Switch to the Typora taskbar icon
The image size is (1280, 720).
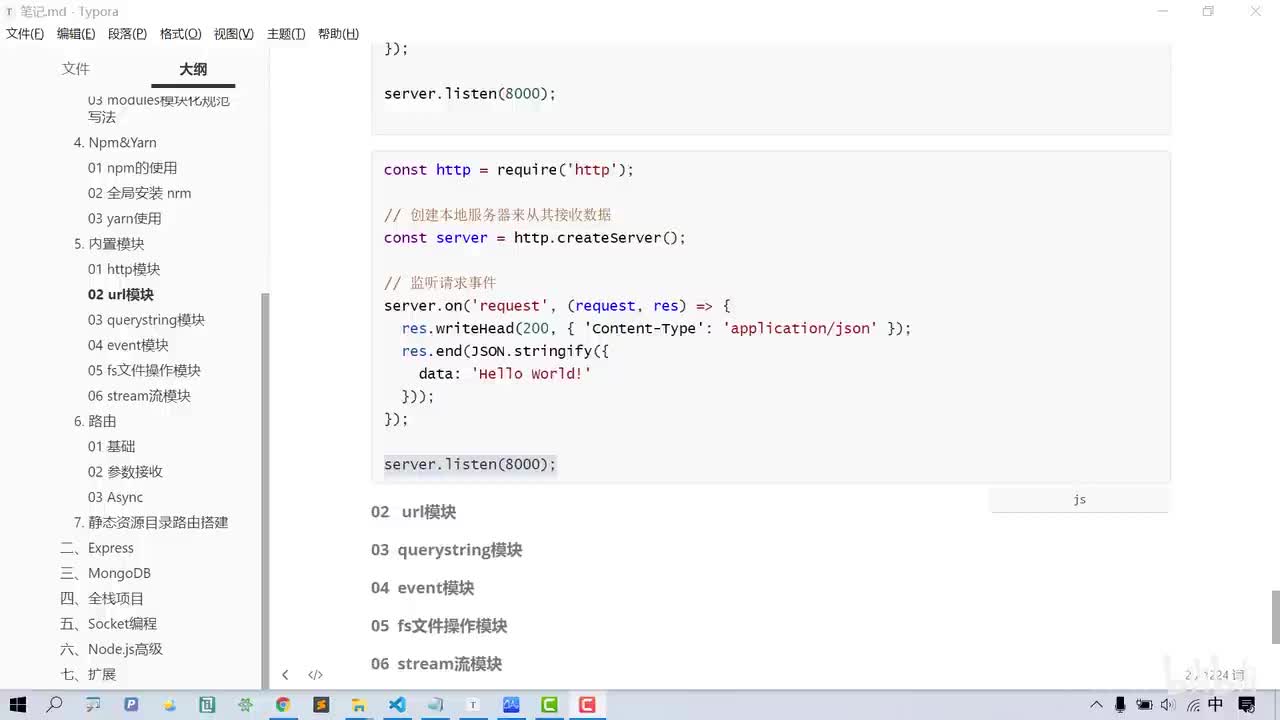point(473,704)
